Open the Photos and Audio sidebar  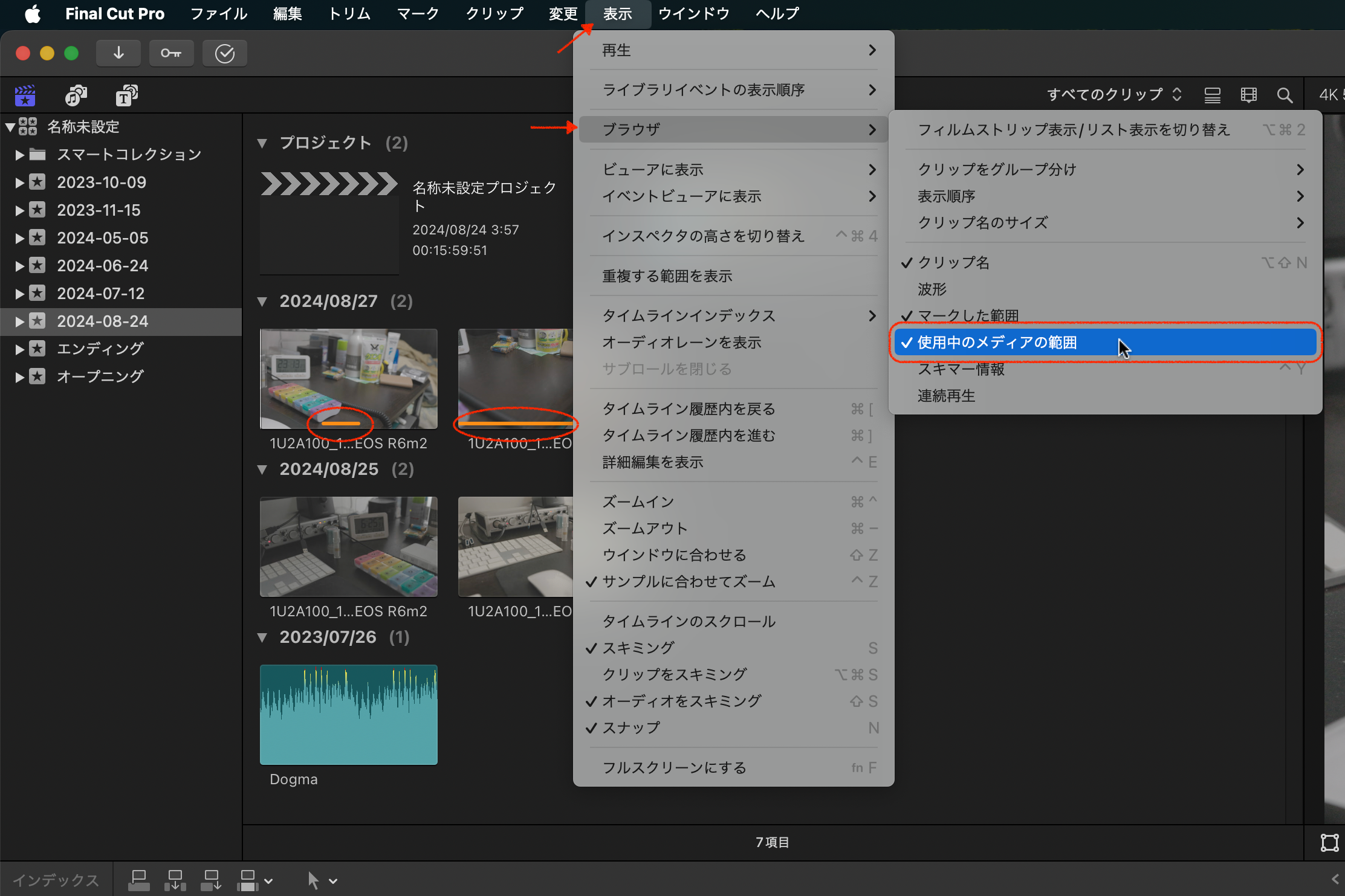point(76,95)
